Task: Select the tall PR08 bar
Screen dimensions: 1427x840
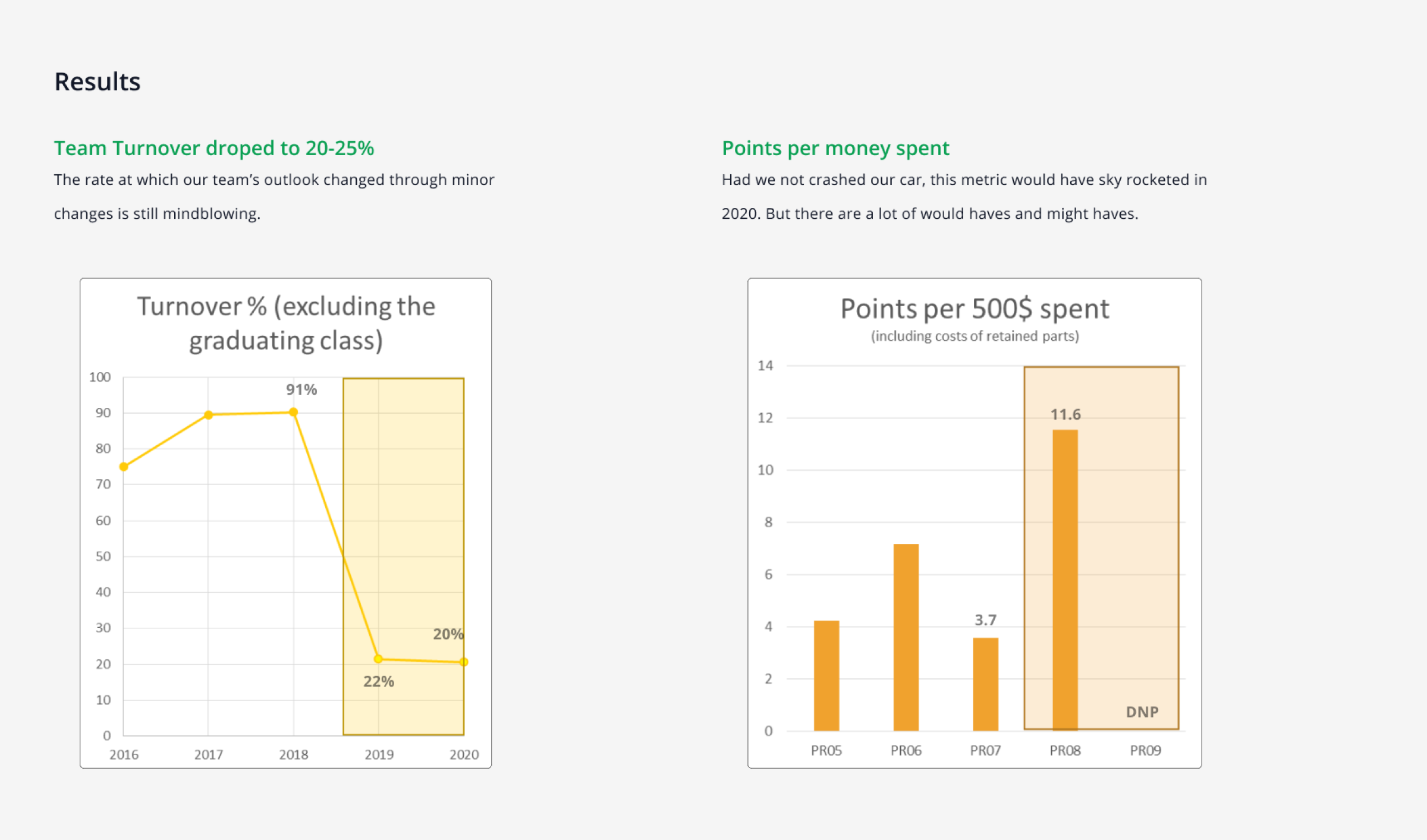Action: (1065, 580)
